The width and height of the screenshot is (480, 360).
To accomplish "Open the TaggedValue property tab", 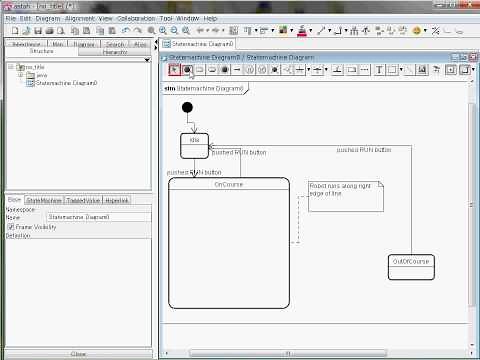I will (83, 200).
